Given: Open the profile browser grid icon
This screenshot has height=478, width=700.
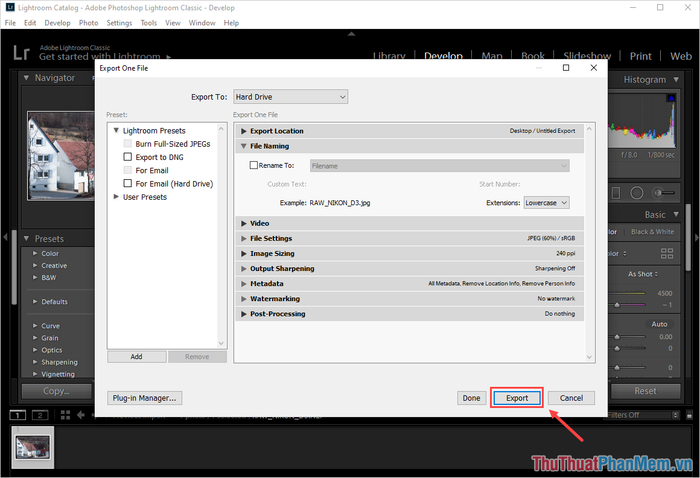Looking at the screenshot, I should click(x=667, y=254).
